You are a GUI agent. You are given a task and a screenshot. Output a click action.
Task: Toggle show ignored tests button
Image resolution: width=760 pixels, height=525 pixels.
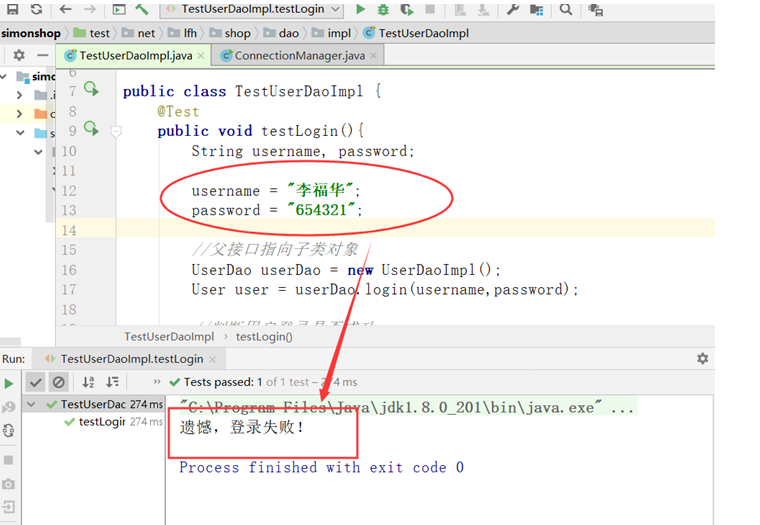click(x=59, y=382)
